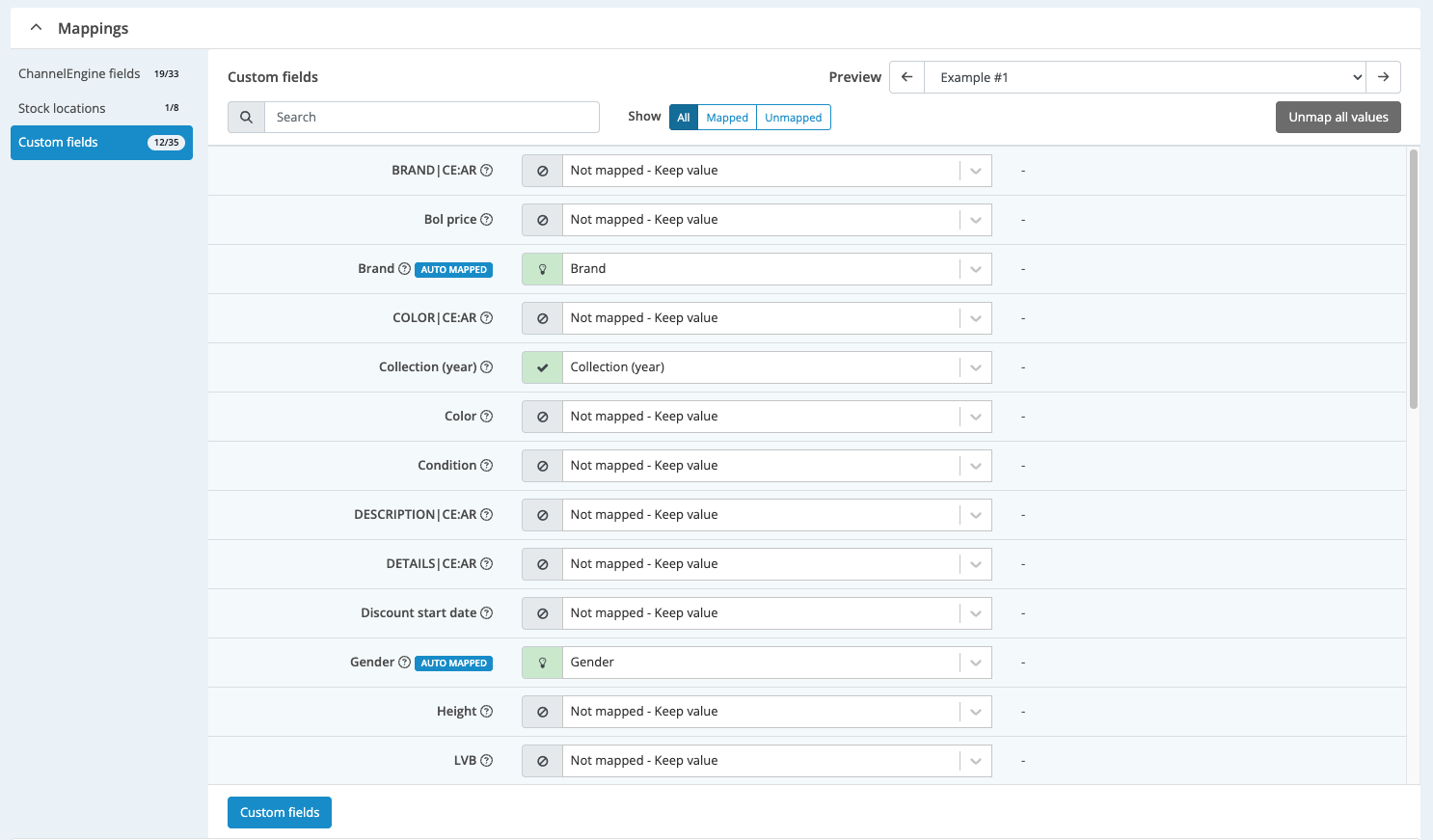Click the not-mapped icon on Bol price row
The height and width of the screenshot is (840, 1433).
(542, 220)
